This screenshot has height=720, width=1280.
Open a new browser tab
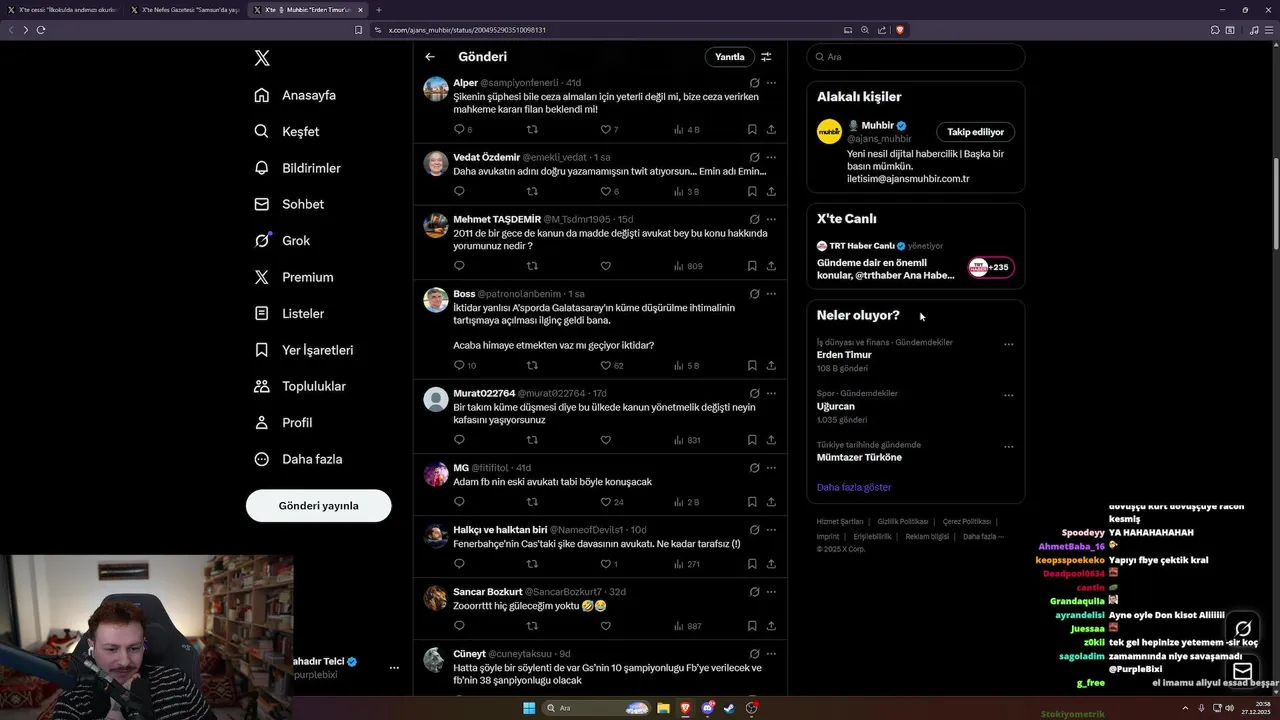(379, 9)
